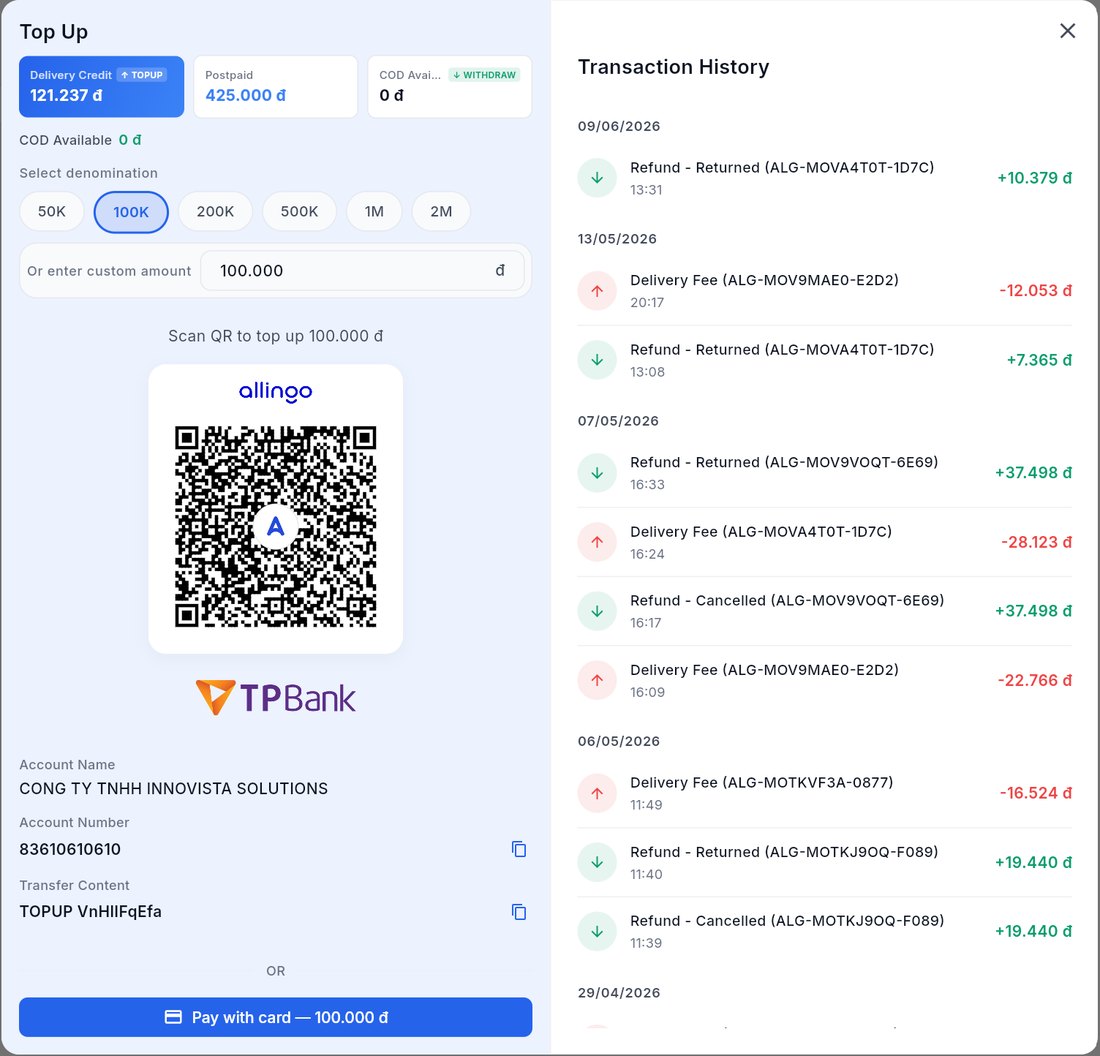Viewport: 1100px width, 1056px height.
Task: Click the -22.766 đ amount
Action: [1035, 681]
